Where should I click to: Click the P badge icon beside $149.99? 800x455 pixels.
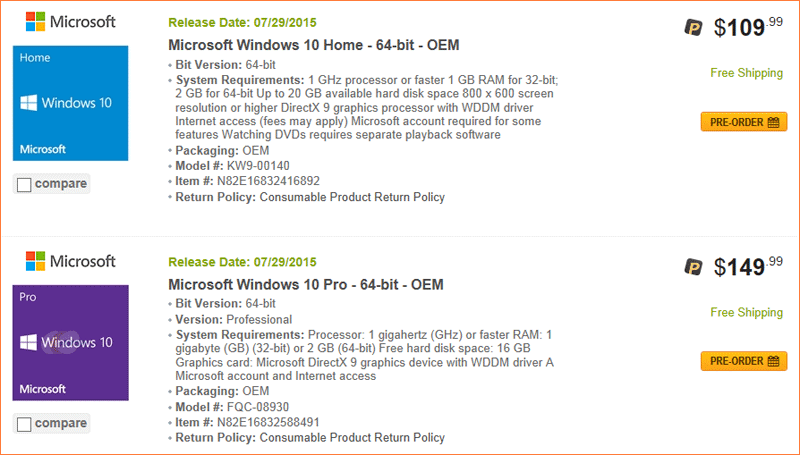693,266
